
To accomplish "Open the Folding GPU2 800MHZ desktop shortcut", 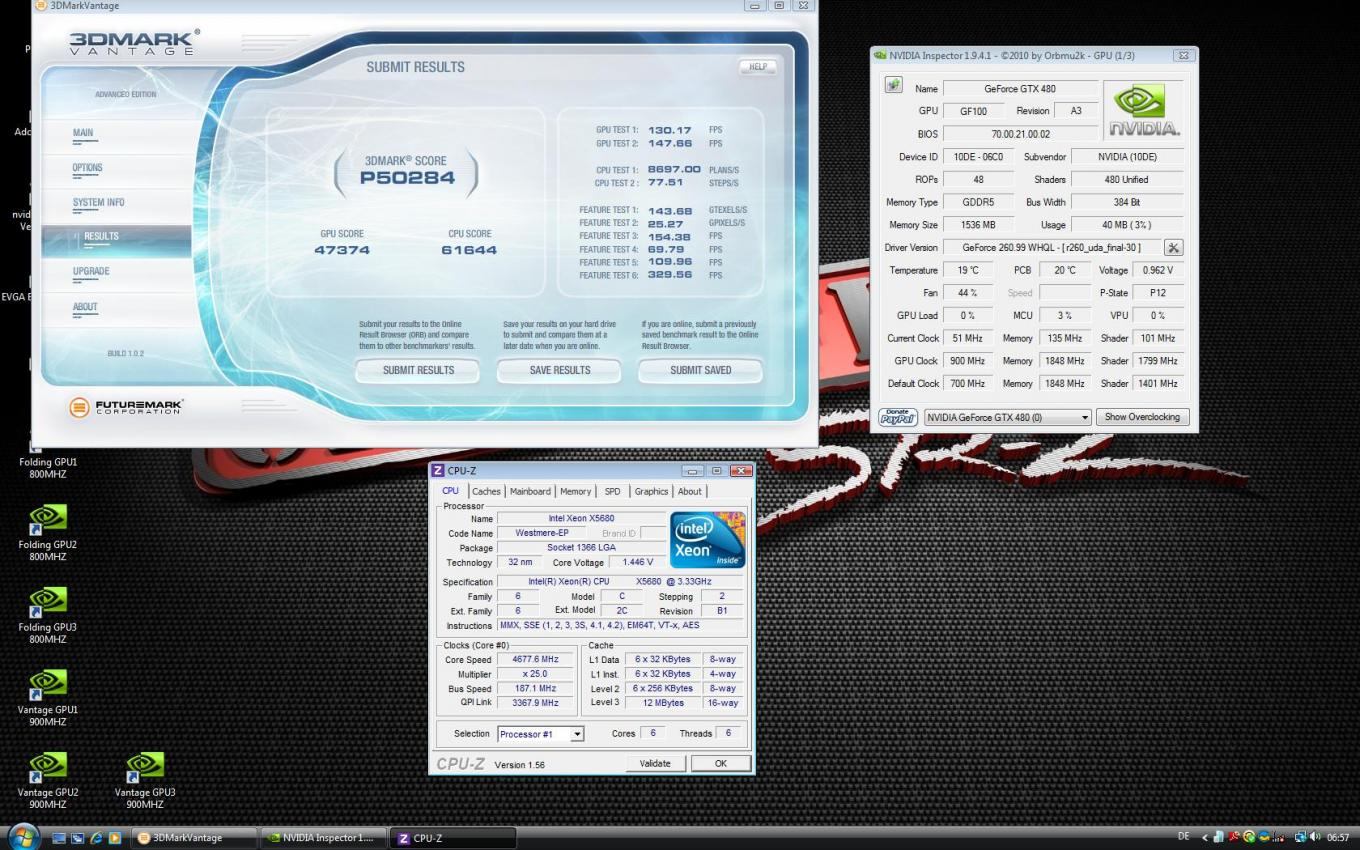I will [47, 533].
